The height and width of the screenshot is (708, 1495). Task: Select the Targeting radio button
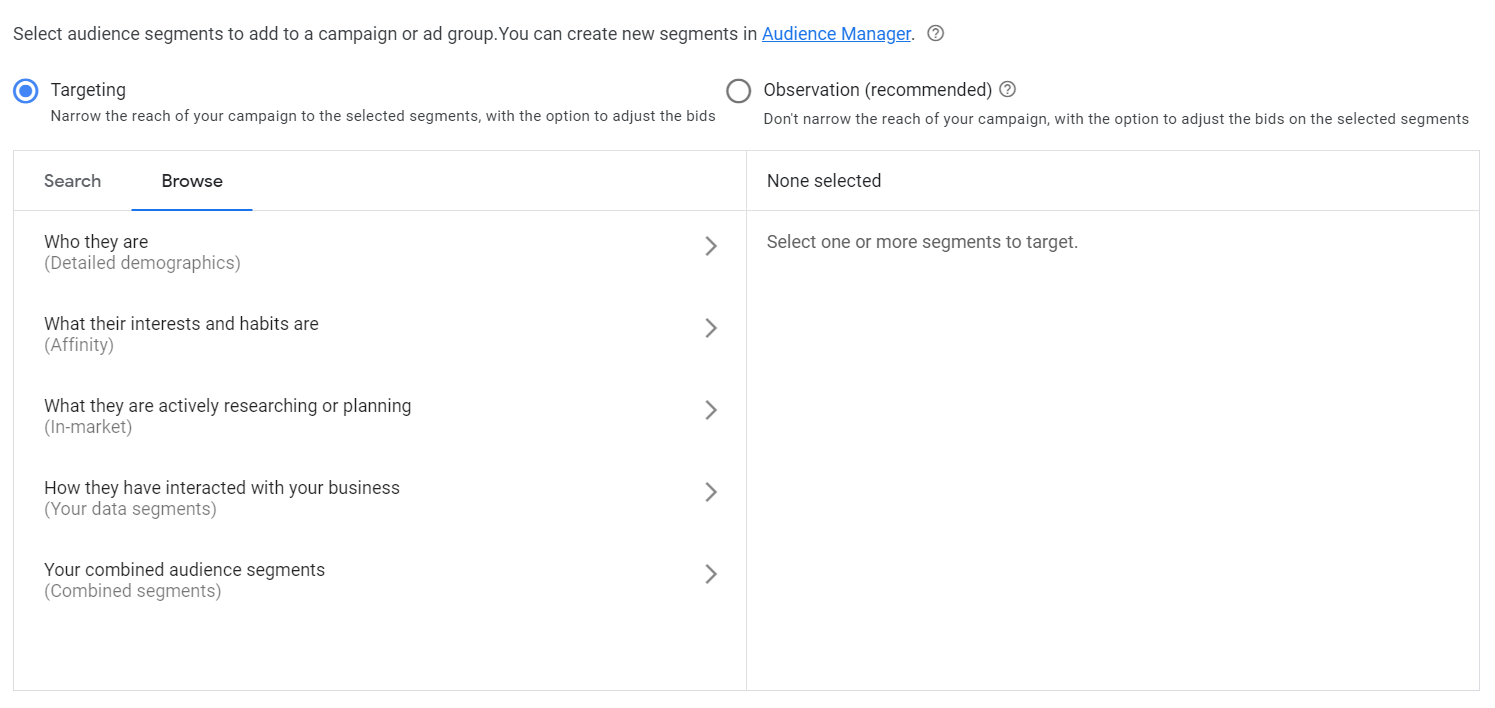tap(26, 91)
